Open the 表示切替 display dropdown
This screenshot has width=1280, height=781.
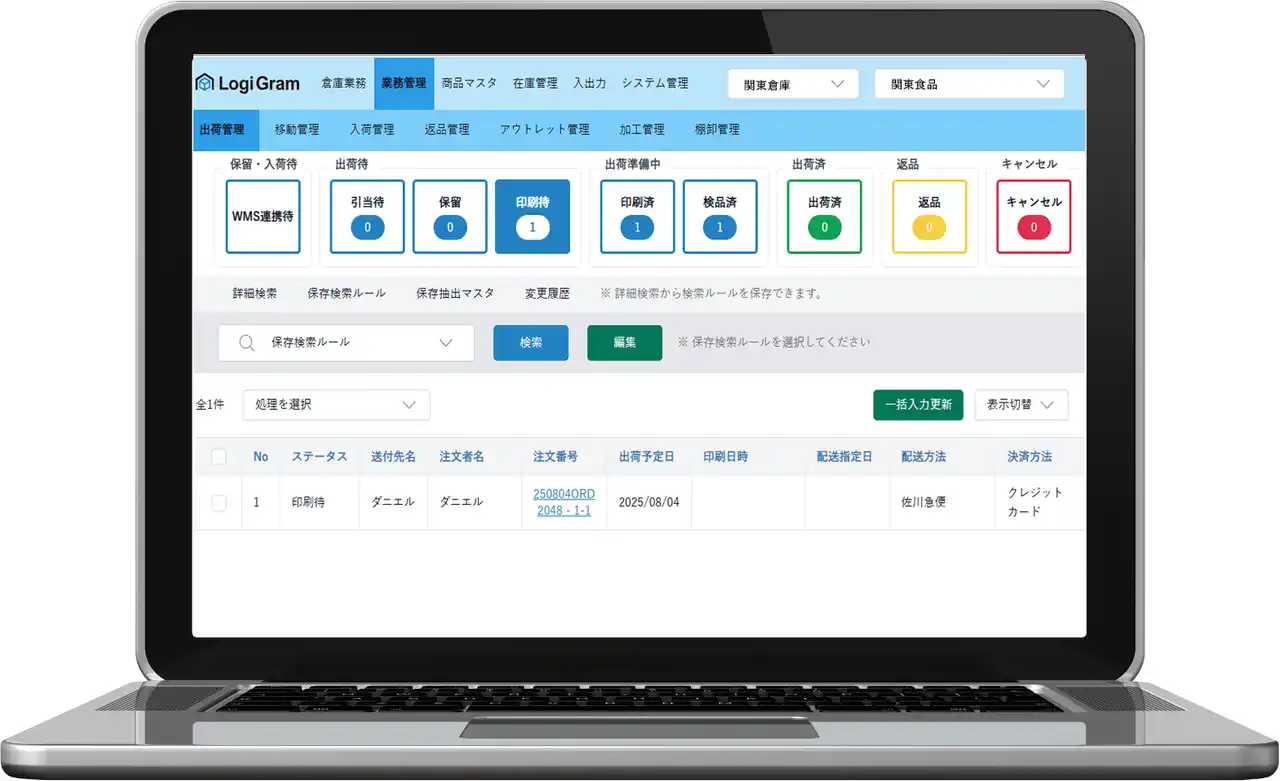click(1021, 405)
